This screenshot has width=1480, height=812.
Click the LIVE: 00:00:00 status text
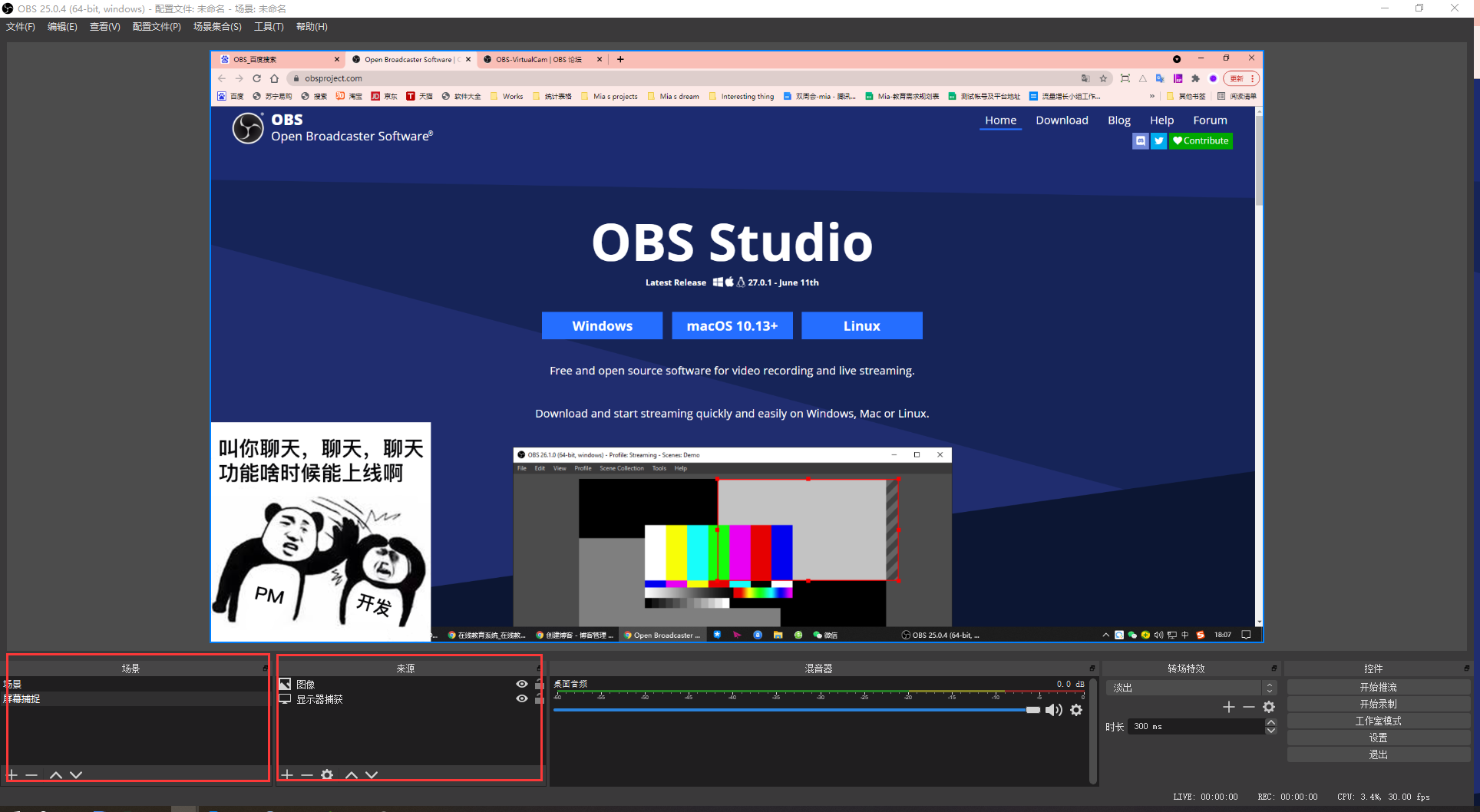pos(1205,797)
